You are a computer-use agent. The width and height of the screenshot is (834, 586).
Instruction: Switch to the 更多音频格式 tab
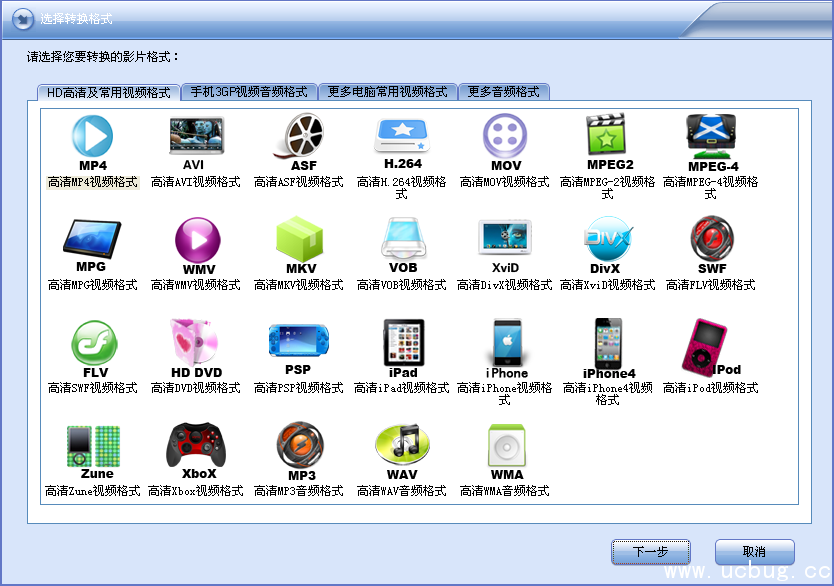tap(503, 90)
